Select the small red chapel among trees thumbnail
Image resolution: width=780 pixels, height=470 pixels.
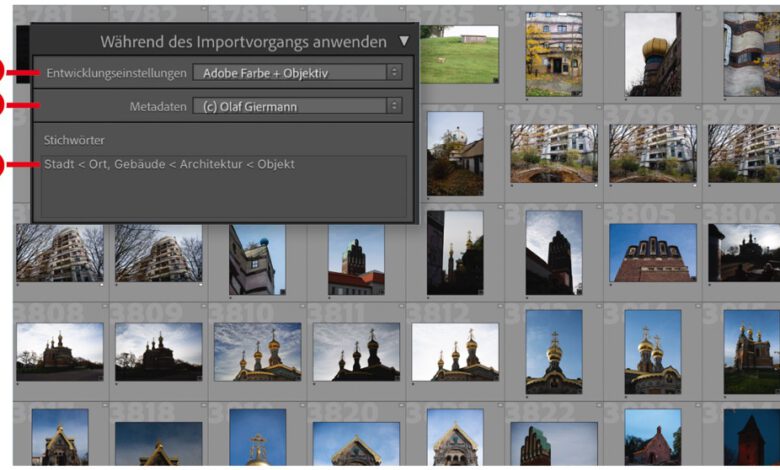click(x=652, y=438)
